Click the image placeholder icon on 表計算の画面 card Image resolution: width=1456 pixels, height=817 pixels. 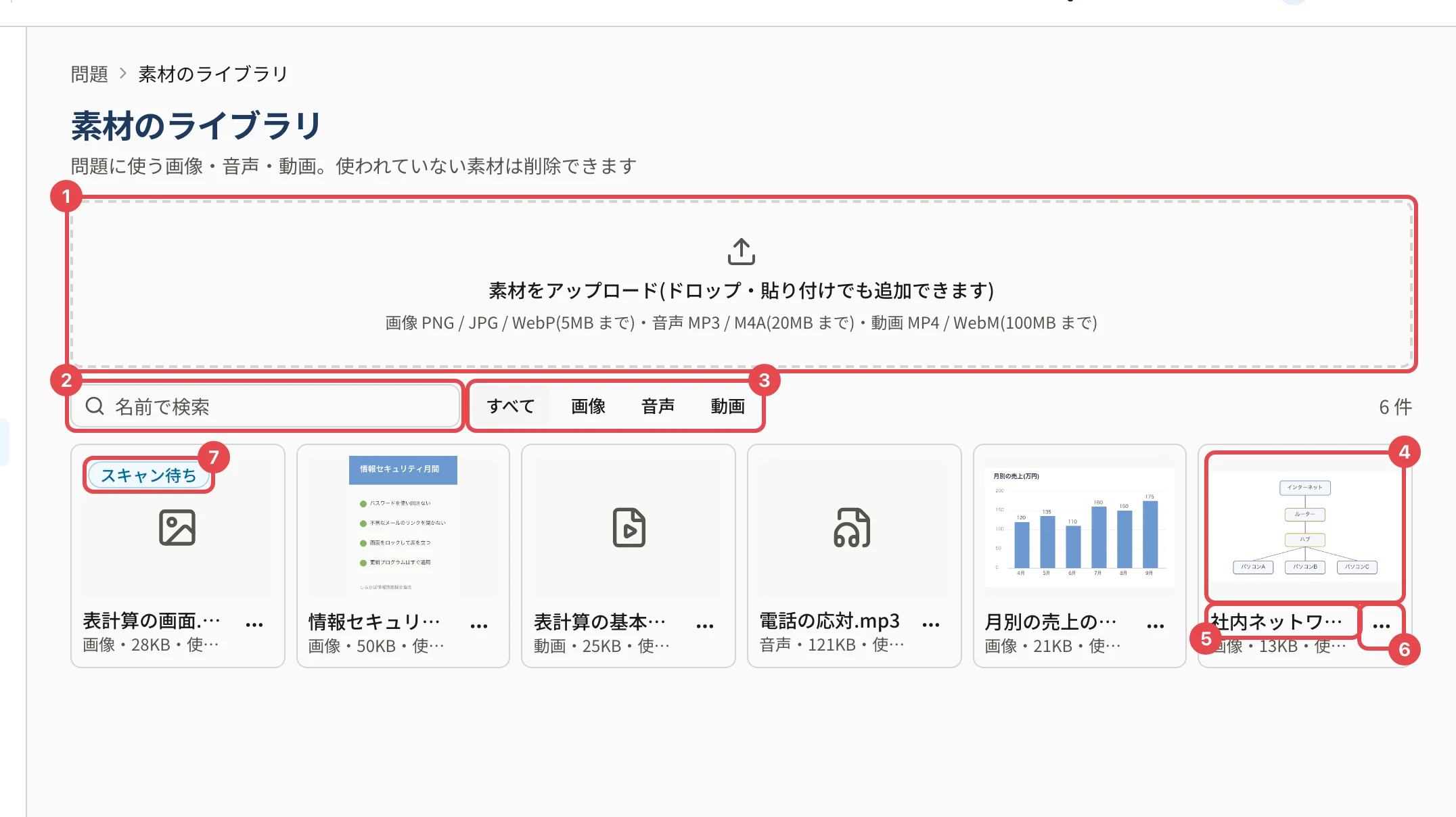pyautogui.click(x=177, y=528)
